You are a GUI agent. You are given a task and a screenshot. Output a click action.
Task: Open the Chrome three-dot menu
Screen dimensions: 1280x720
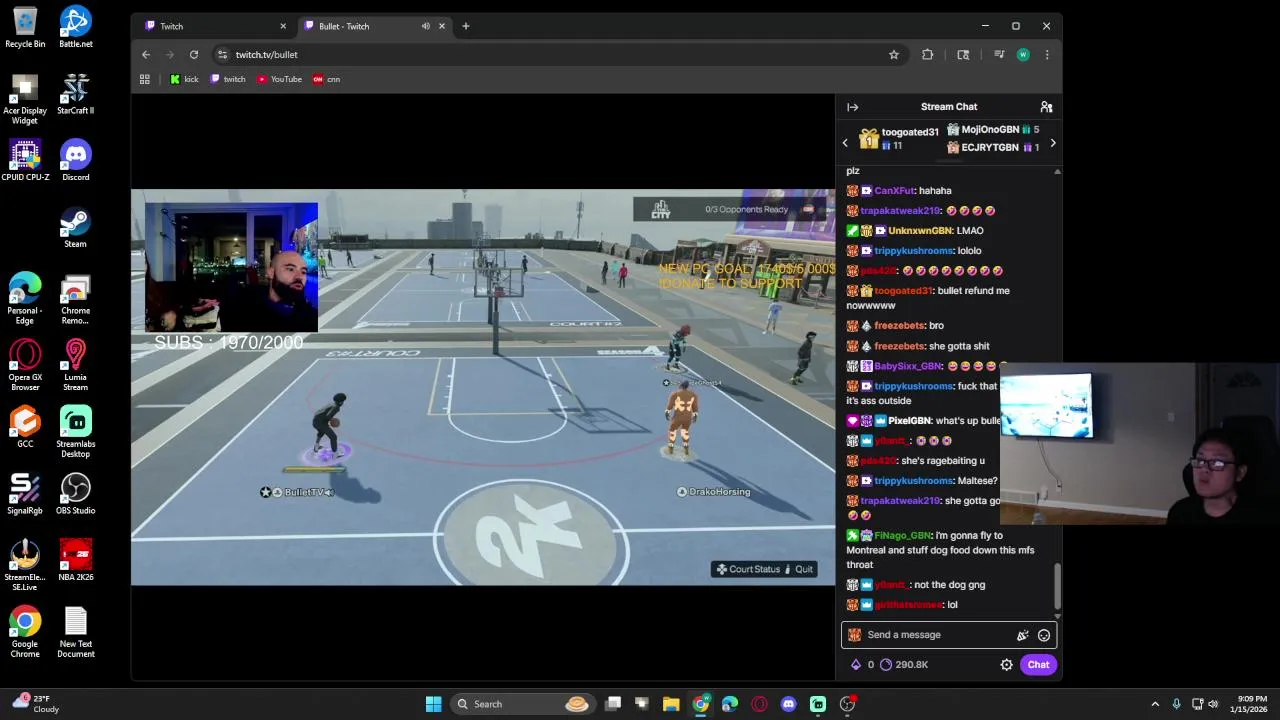point(1047,55)
